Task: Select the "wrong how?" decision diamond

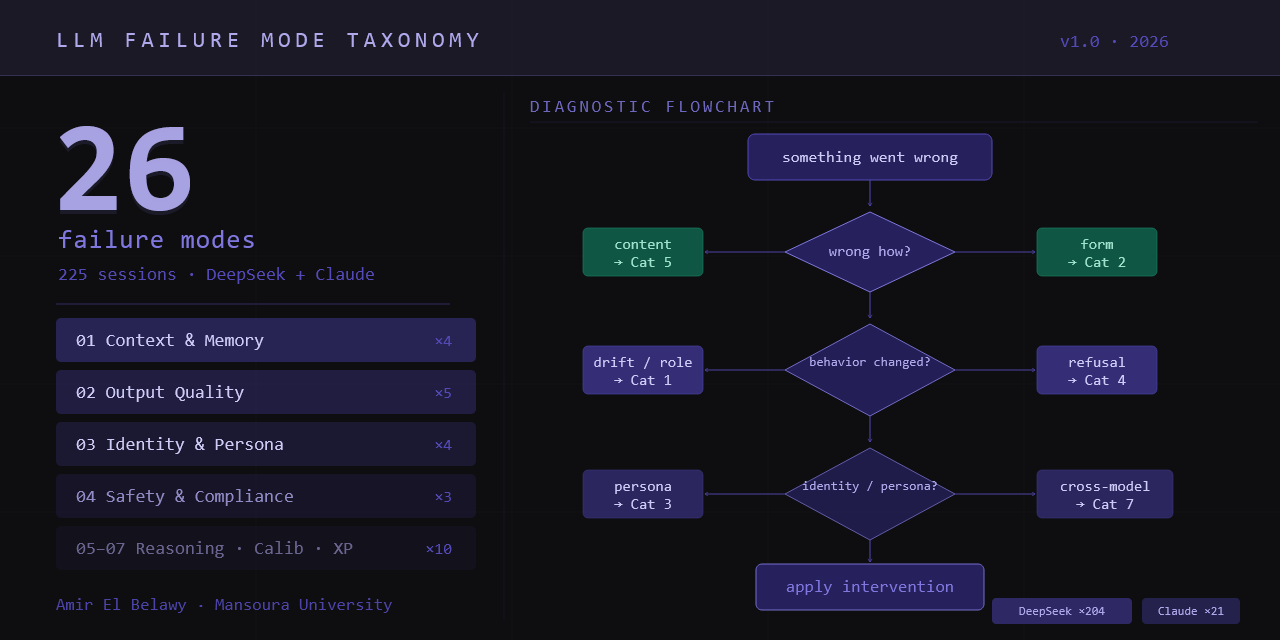Action: pos(869,251)
